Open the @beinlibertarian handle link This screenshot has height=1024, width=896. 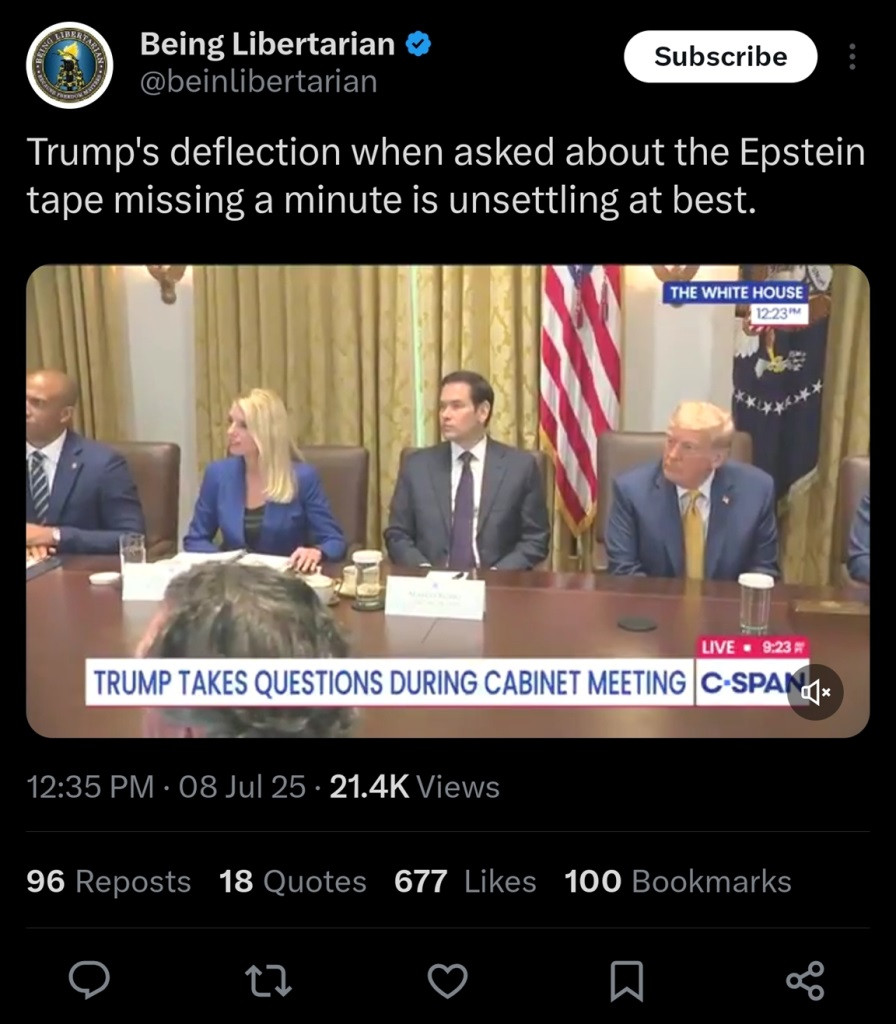pos(258,81)
